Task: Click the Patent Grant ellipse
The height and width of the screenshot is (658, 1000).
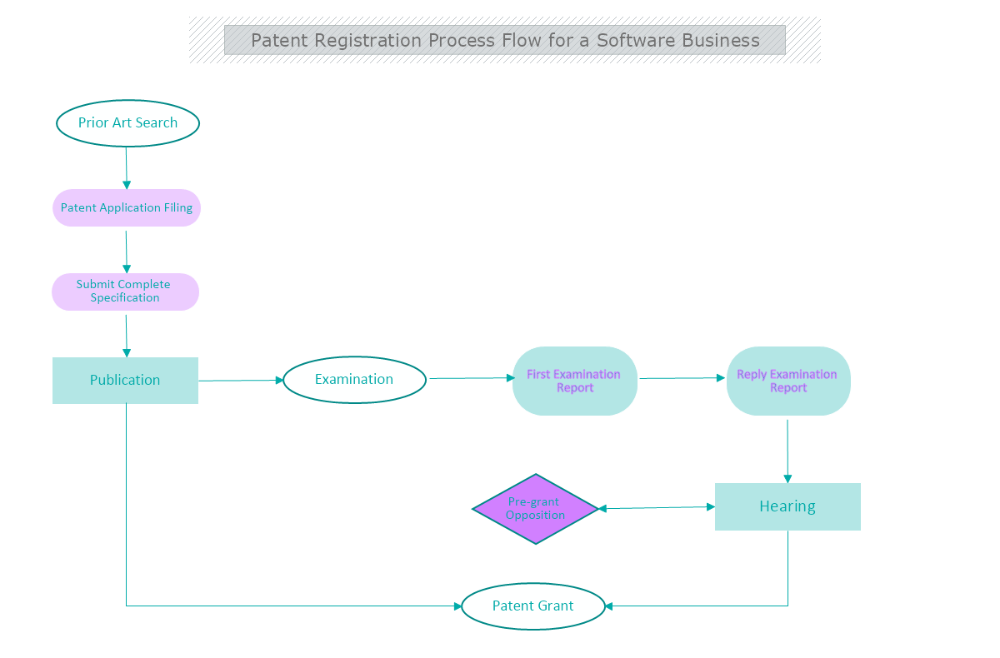Action: [533, 605]
